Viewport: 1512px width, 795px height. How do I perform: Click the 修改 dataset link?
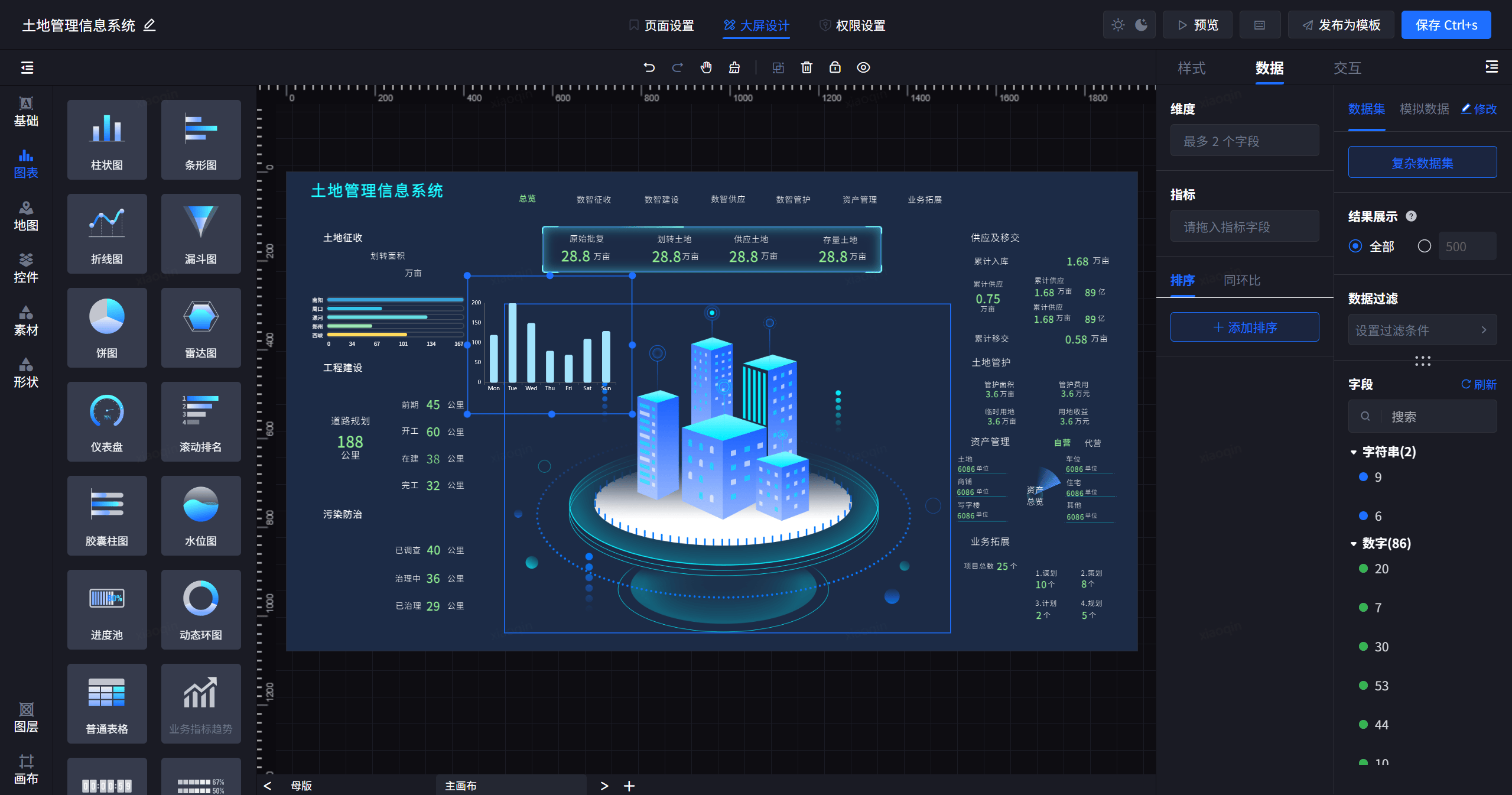click(x=1479, y=109)
